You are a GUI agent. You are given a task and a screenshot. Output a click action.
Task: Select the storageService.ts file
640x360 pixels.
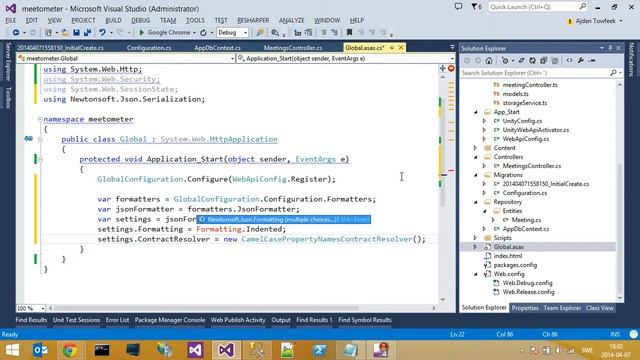524,103
